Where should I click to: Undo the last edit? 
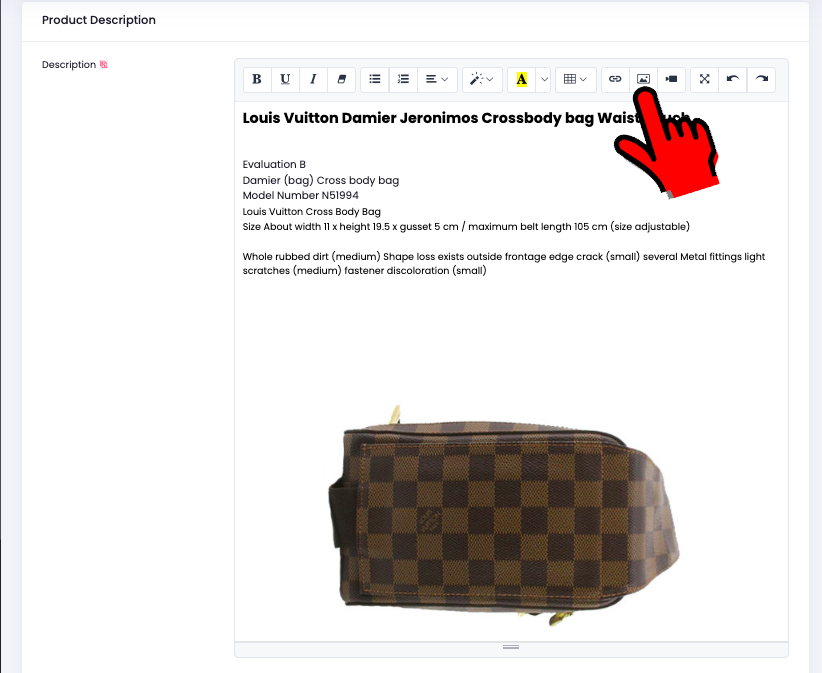(x=733, y=79)
